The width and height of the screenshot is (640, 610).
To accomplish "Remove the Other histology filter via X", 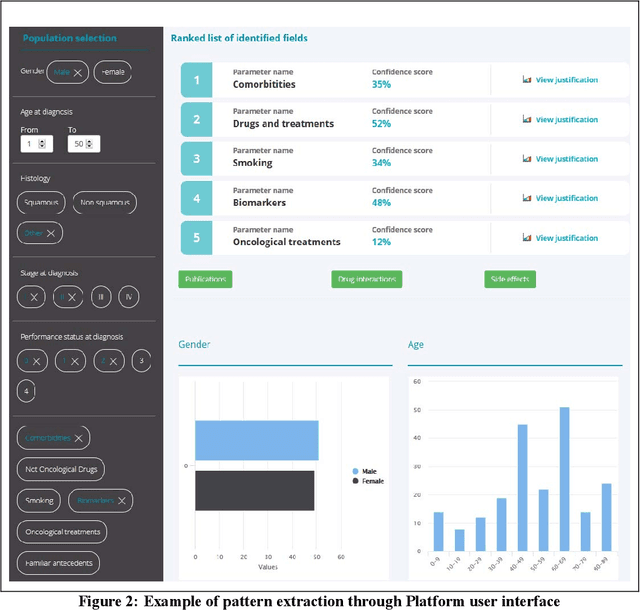I will pyautogui.click(x=52, y=233).
